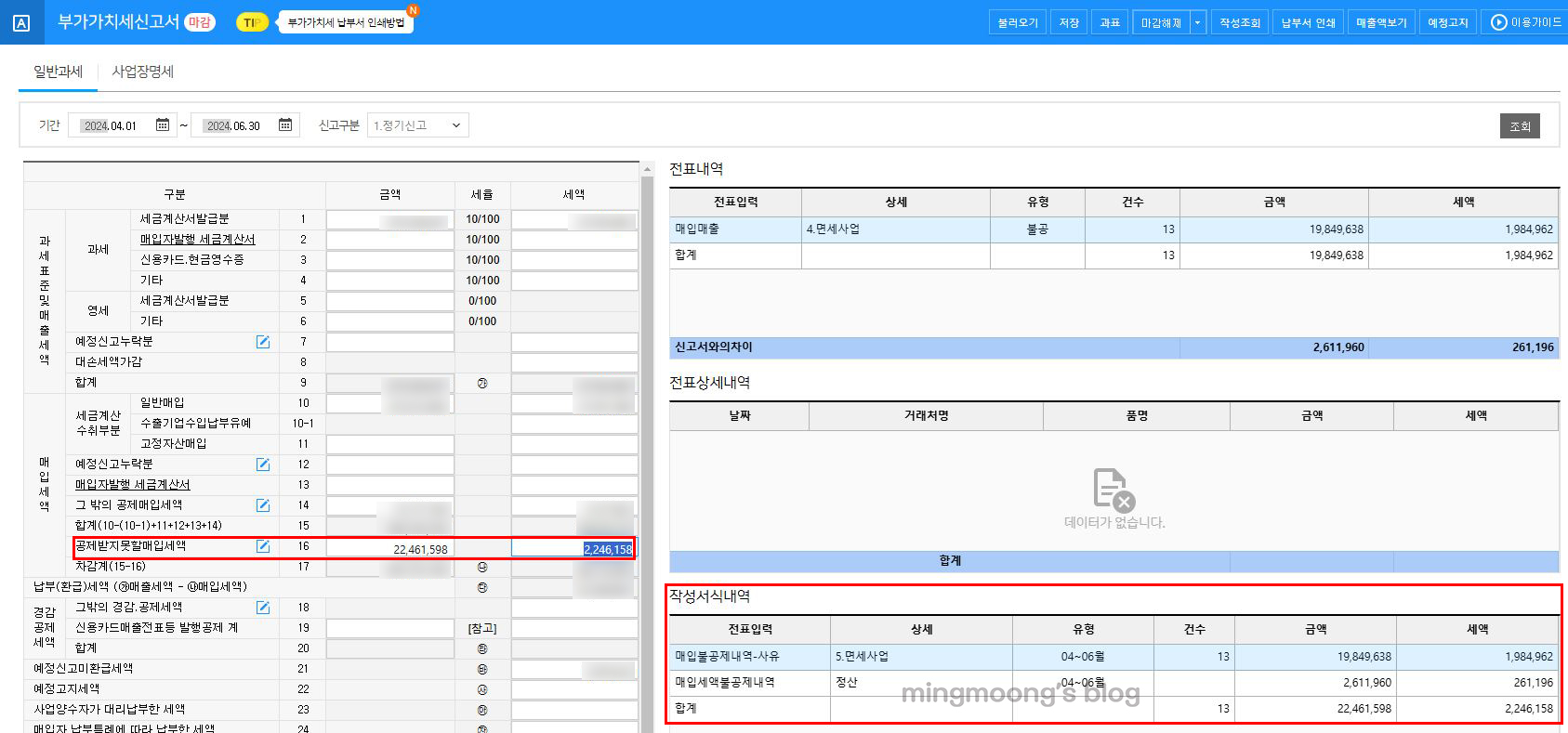This screenshot has height=733, width=1568.
Task: Click 조회 search button
Action: pos(1520,125)
